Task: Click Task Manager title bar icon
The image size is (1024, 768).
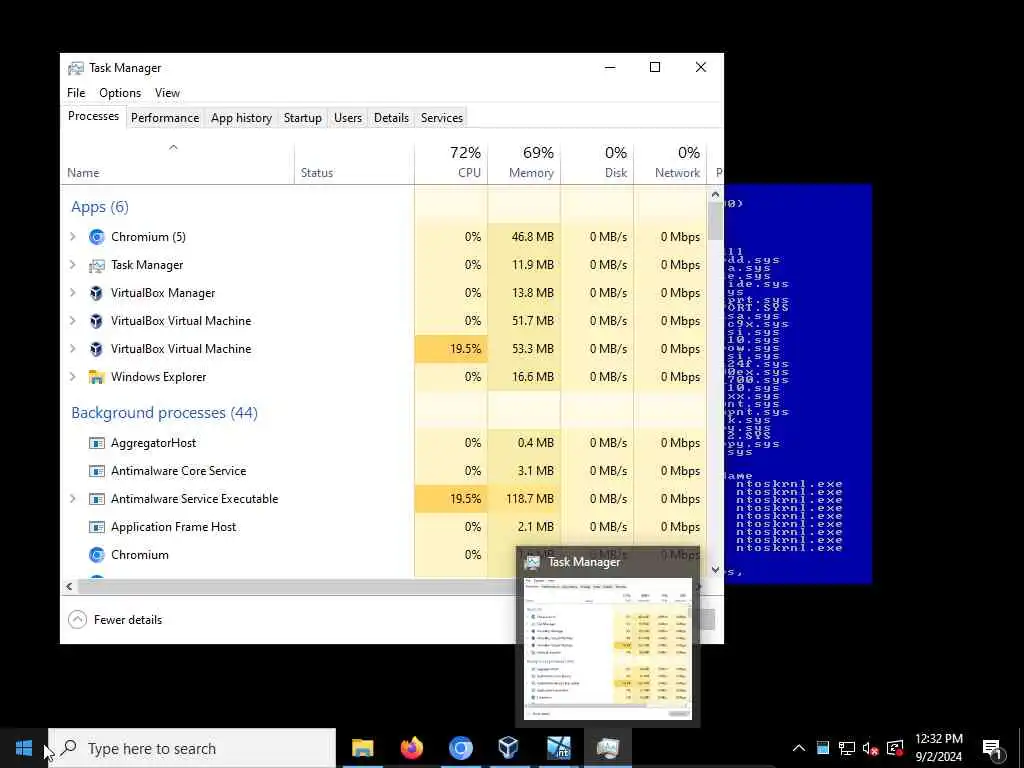Action: pyautogui.click(x=76, y=68)
